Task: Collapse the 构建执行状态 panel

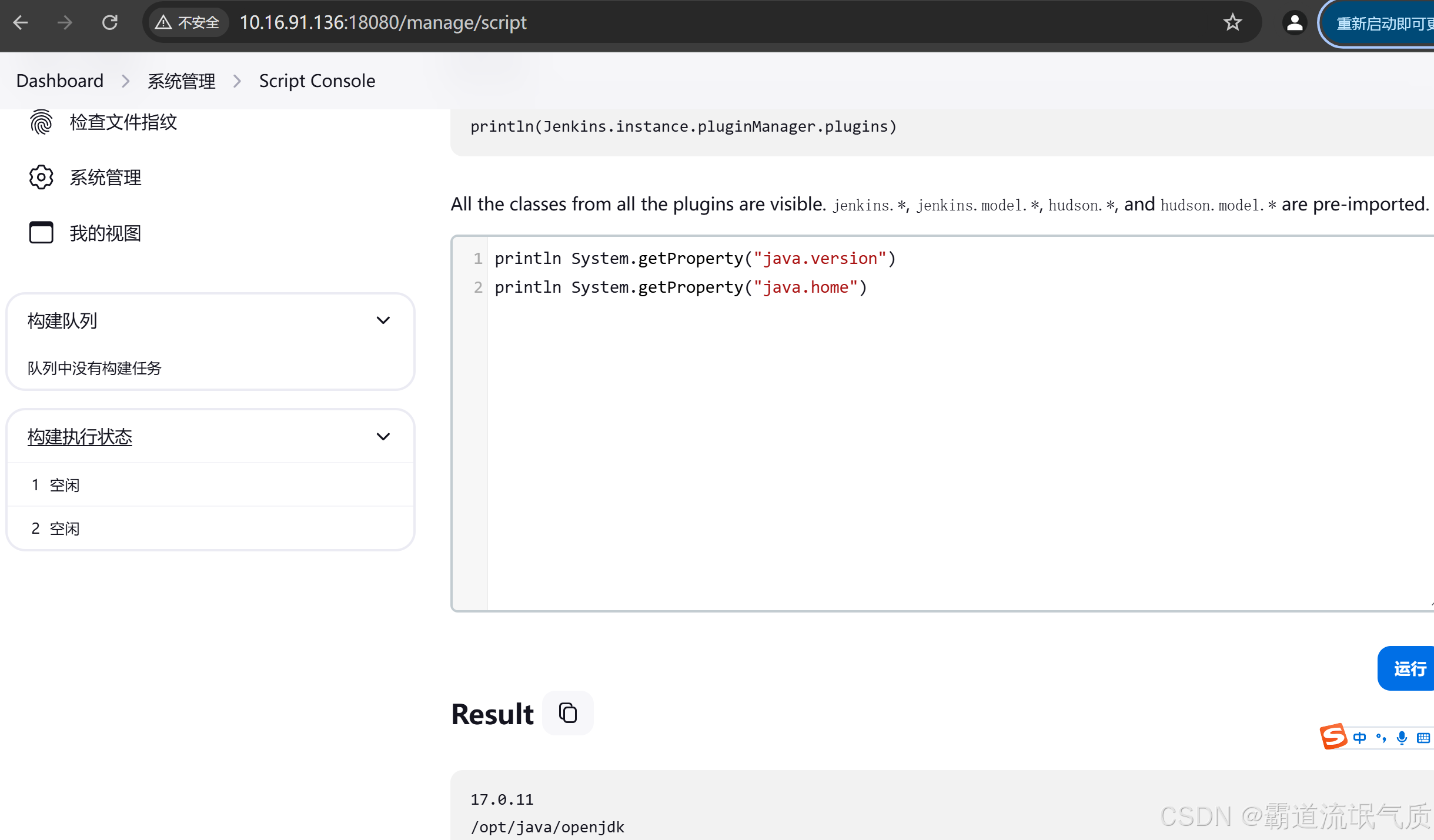Action: coord(383,436)
